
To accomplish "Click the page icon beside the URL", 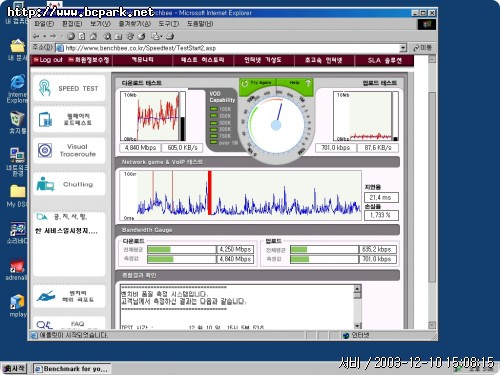I will coord(60,48).
